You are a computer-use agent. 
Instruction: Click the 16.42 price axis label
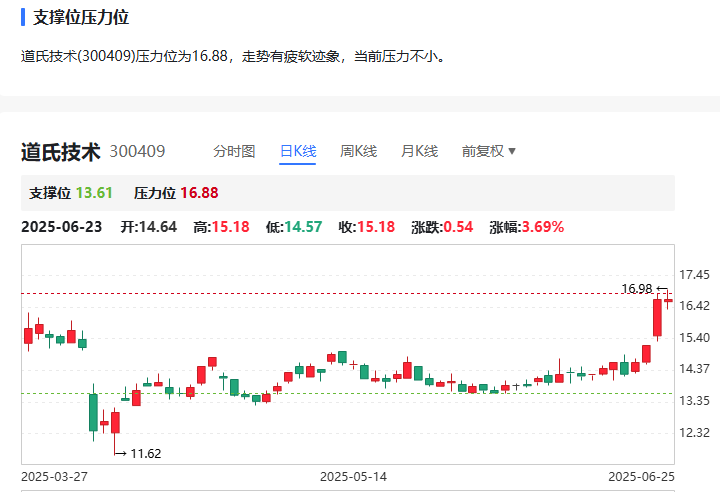click(x=694, y=305)
